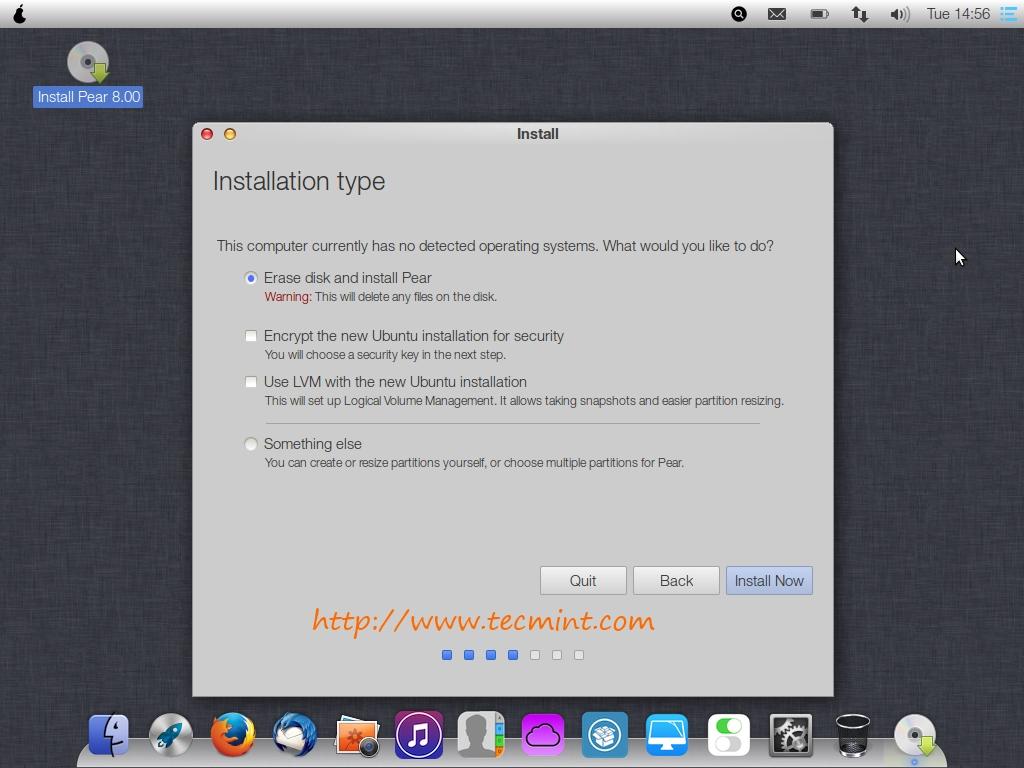Select Erase disk and install Pear
Image resolution: width=1024 pixels, height=768 pixels.
(251, 278)
